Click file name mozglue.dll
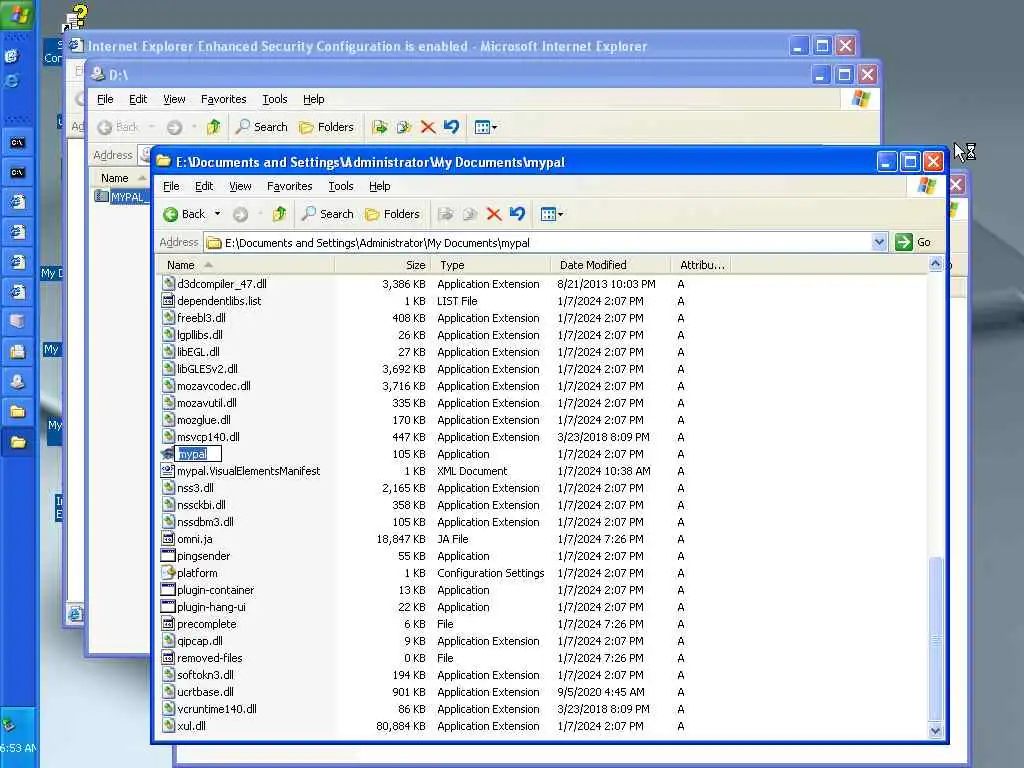Image resolution: width=1024 pixels, height=768 pixels. (204, 419)
